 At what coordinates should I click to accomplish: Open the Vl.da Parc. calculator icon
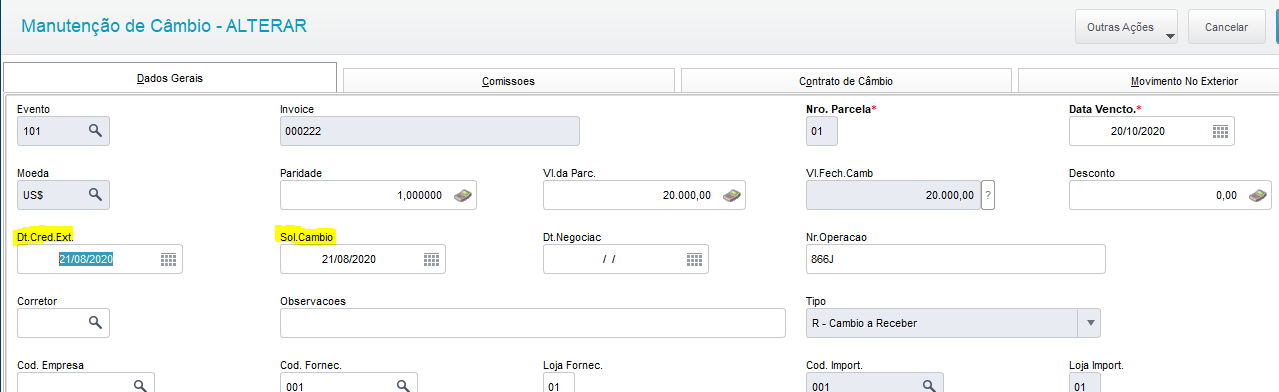[731, 195]
